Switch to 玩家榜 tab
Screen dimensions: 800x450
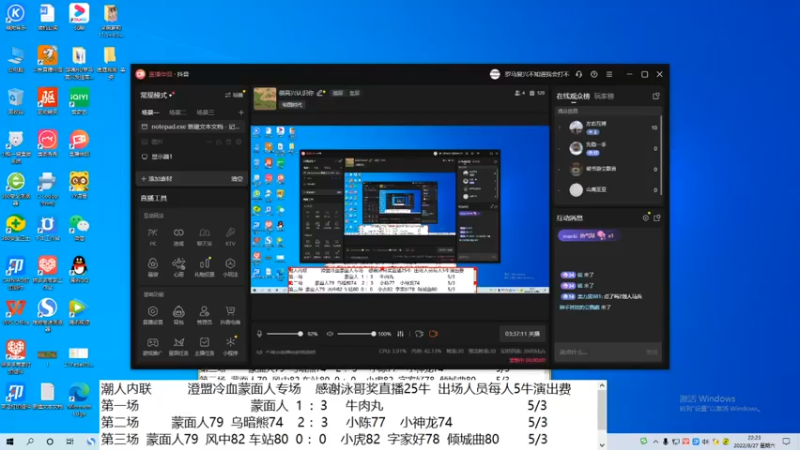pyautogui.click(x=604, y=96)
